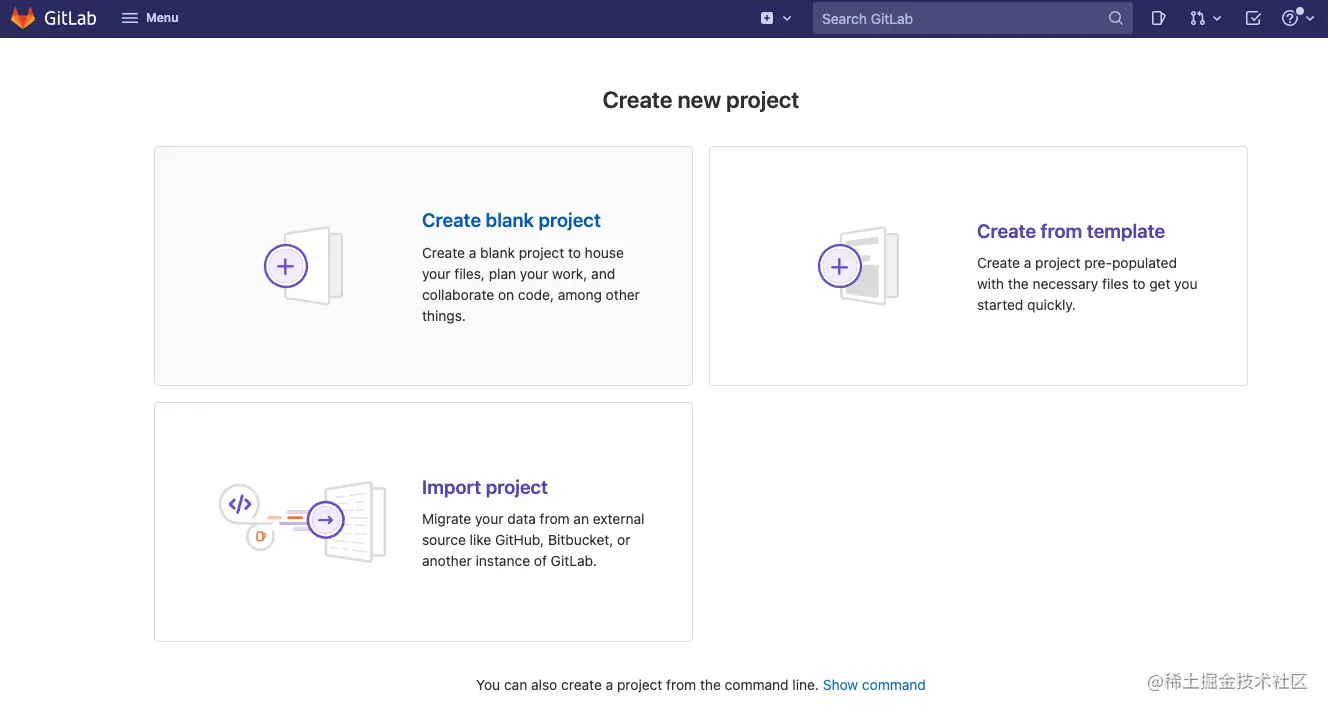Click the GitLab wordmark text
Viewport: 1328px width, 712px height.
tap(70, 18)
